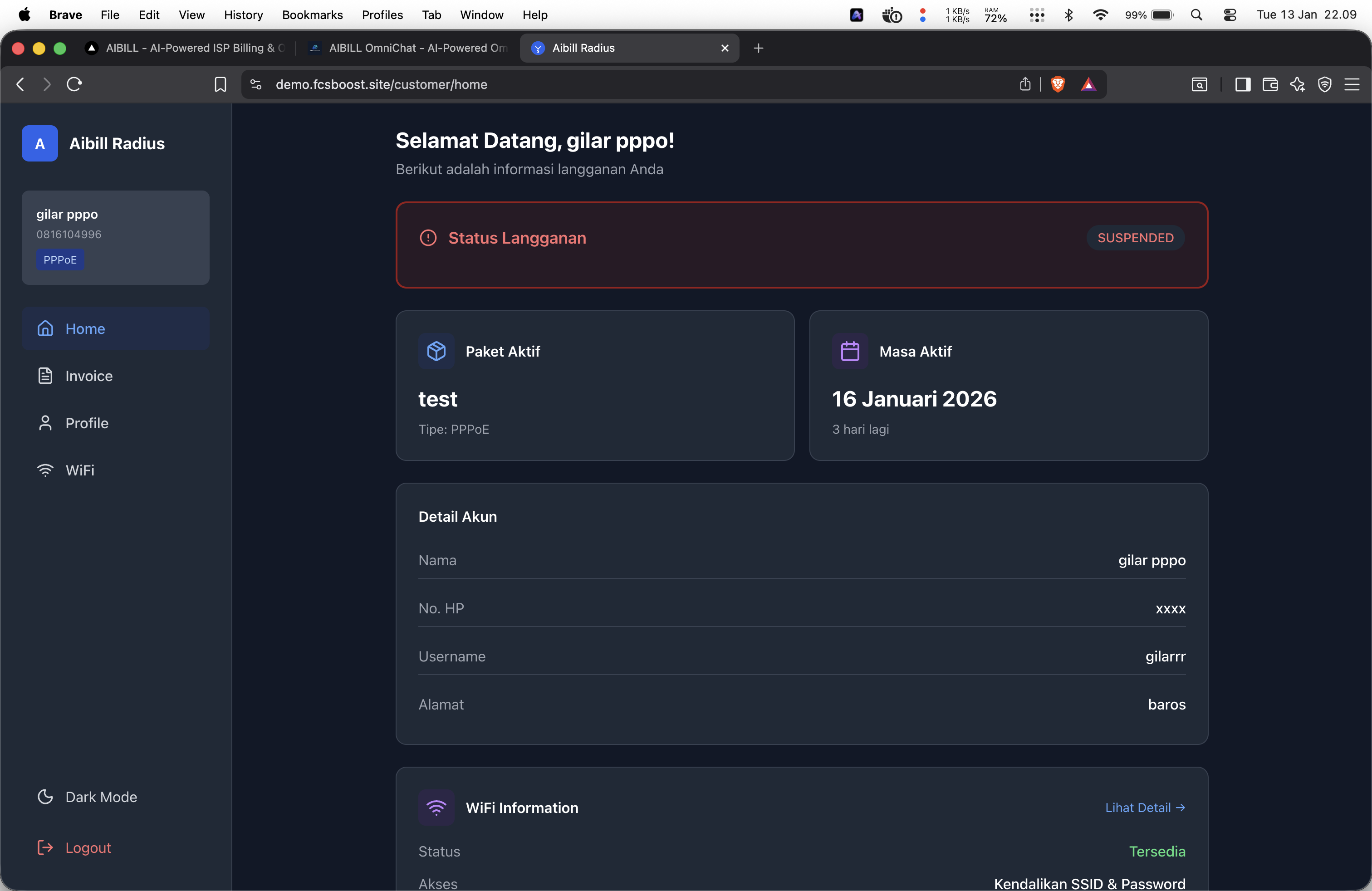The width and height of the screenshot is (1372, 891).
Task: Click the address bar URL
Action: point(381,85)
